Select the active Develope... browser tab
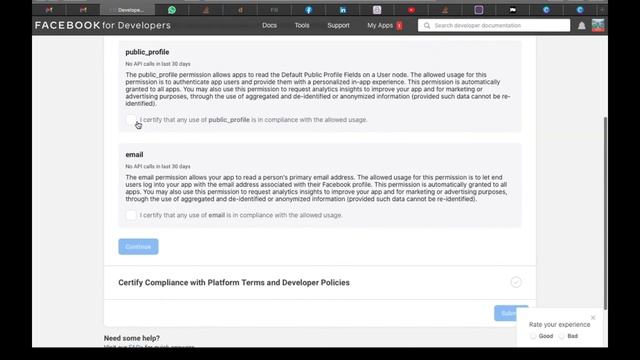Screen dimensions: 640x360 point(128,10)
